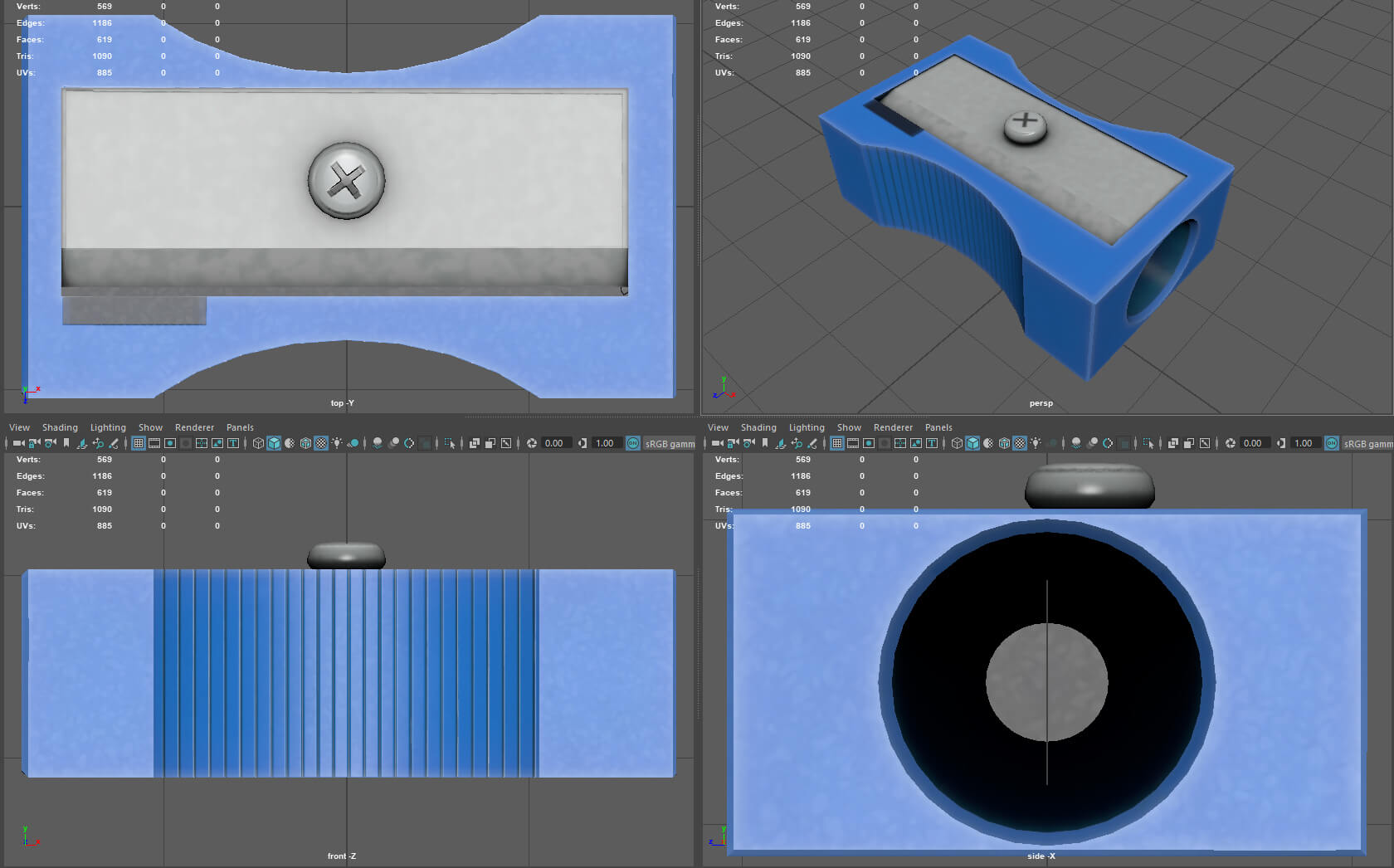
Task: Click Renderer in side -X panel menu
Action: 893,427
